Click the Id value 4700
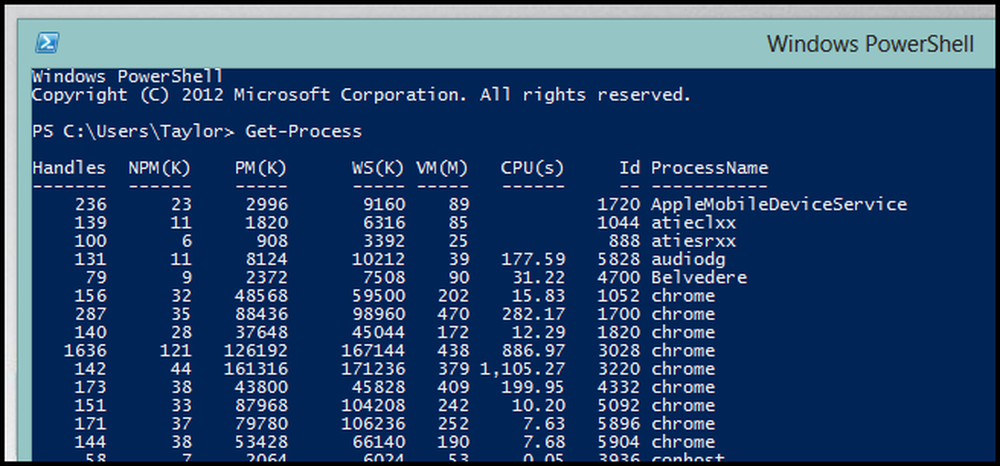The image size is (1000, 466). tap(618, 278)
